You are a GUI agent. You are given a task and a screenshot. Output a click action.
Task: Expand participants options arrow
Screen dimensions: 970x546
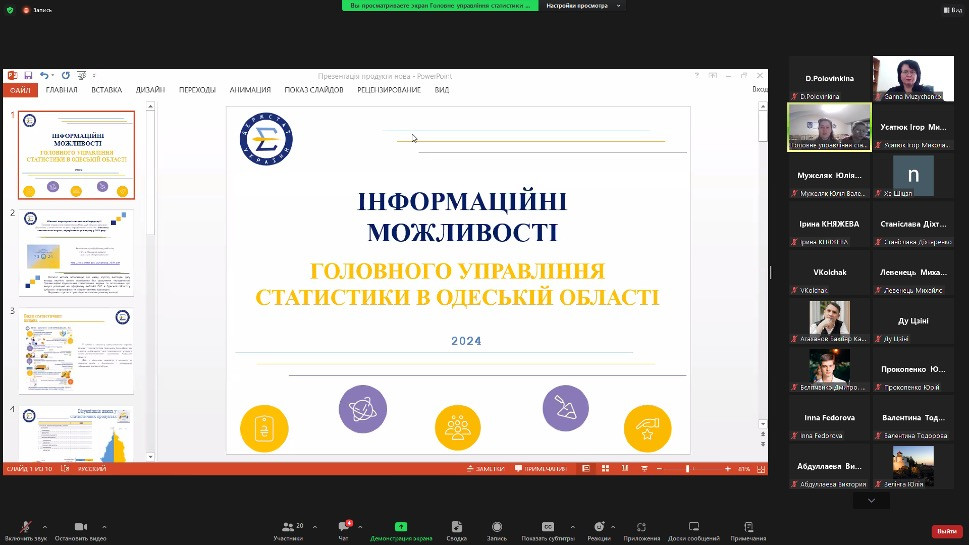click(315, 527)
